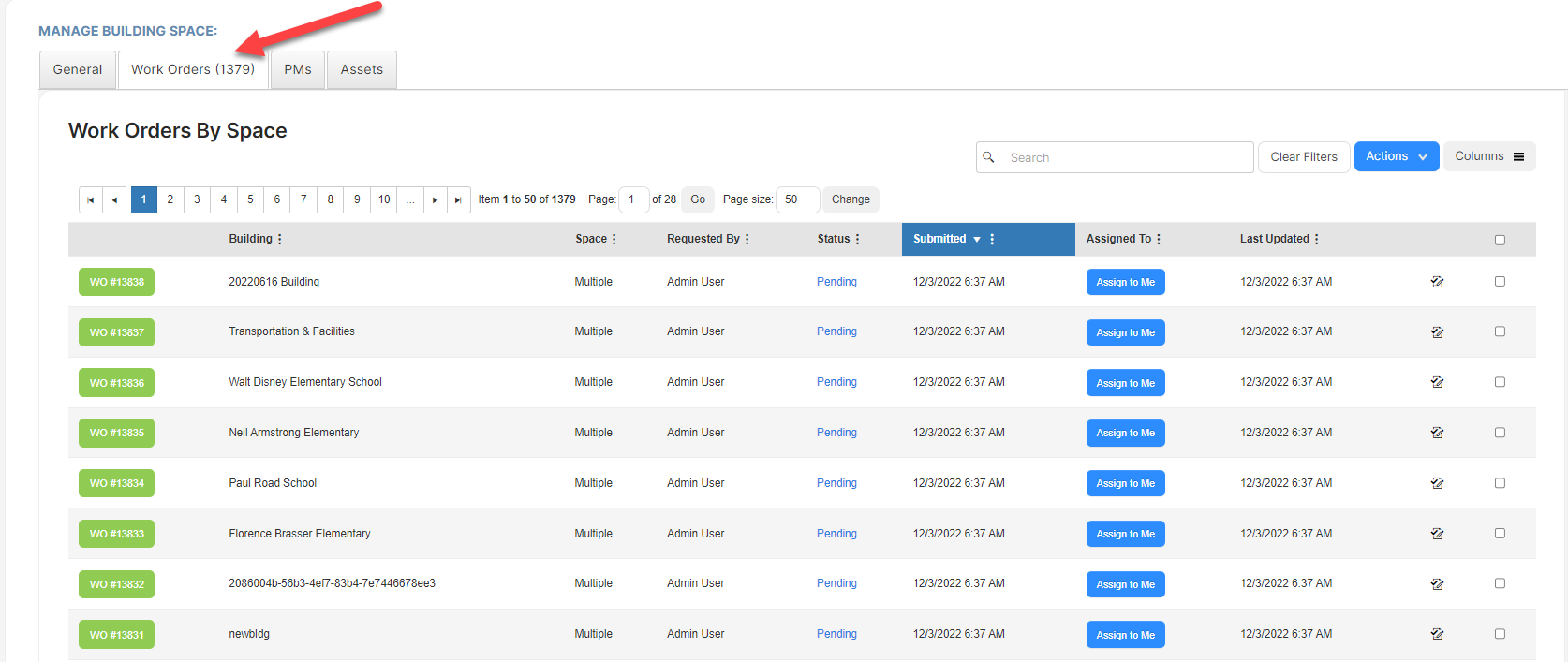This screenshot has width=1568, height=662.
Task: Assign WO #13836 to me
Action: (x=1126, y=383)
